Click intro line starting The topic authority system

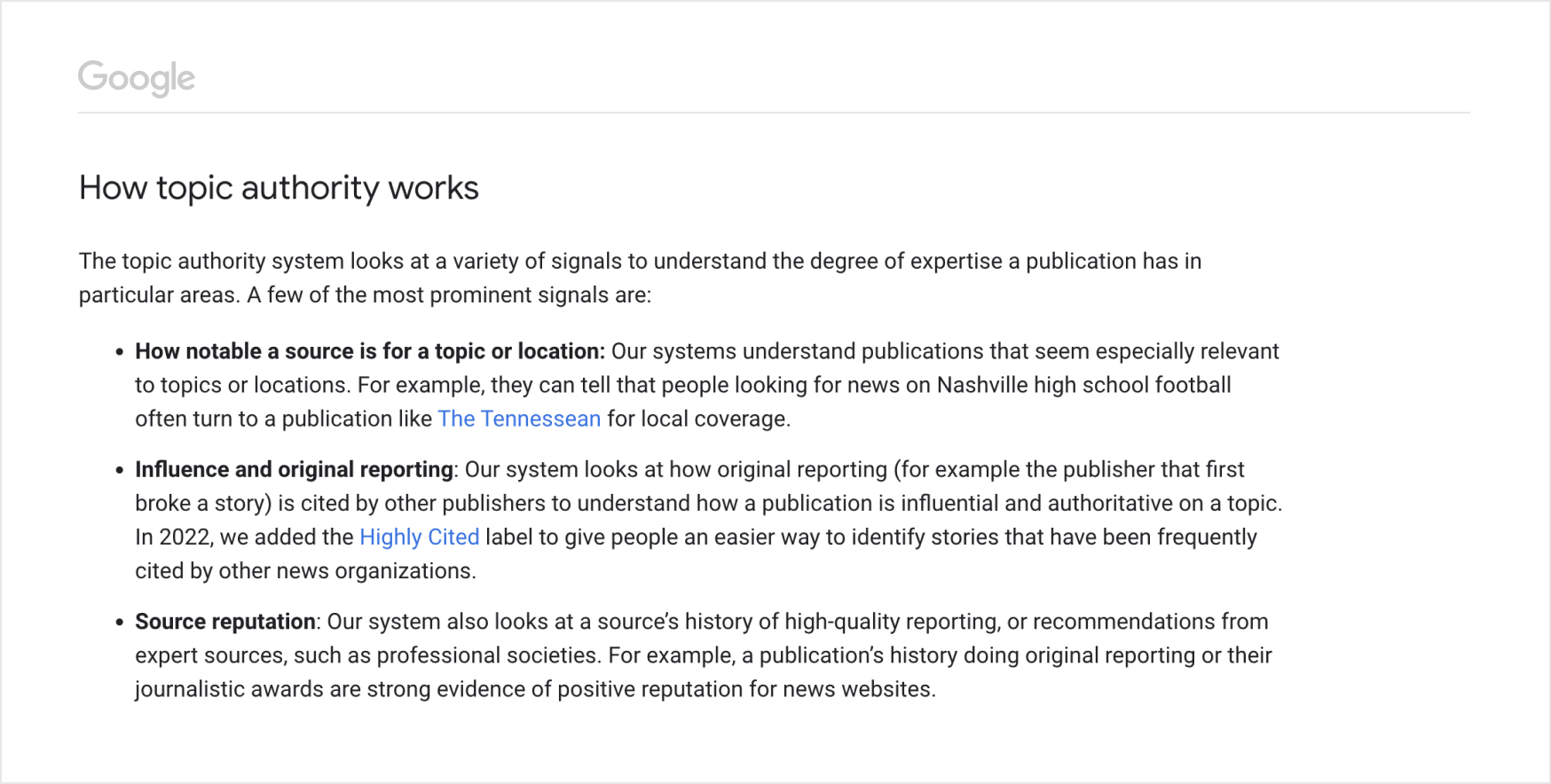coord(640,261)
